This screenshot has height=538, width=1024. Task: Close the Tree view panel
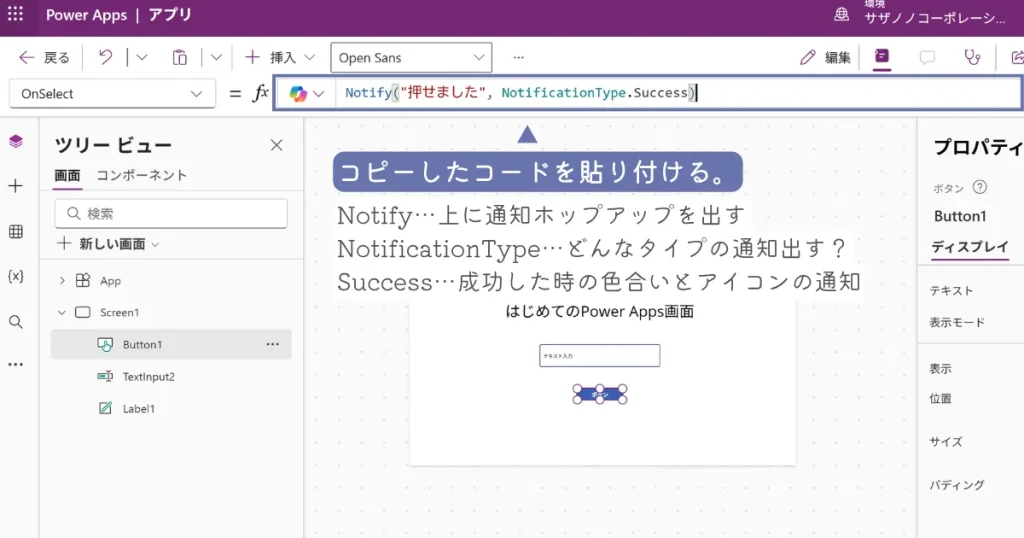(x=277, y=145)
